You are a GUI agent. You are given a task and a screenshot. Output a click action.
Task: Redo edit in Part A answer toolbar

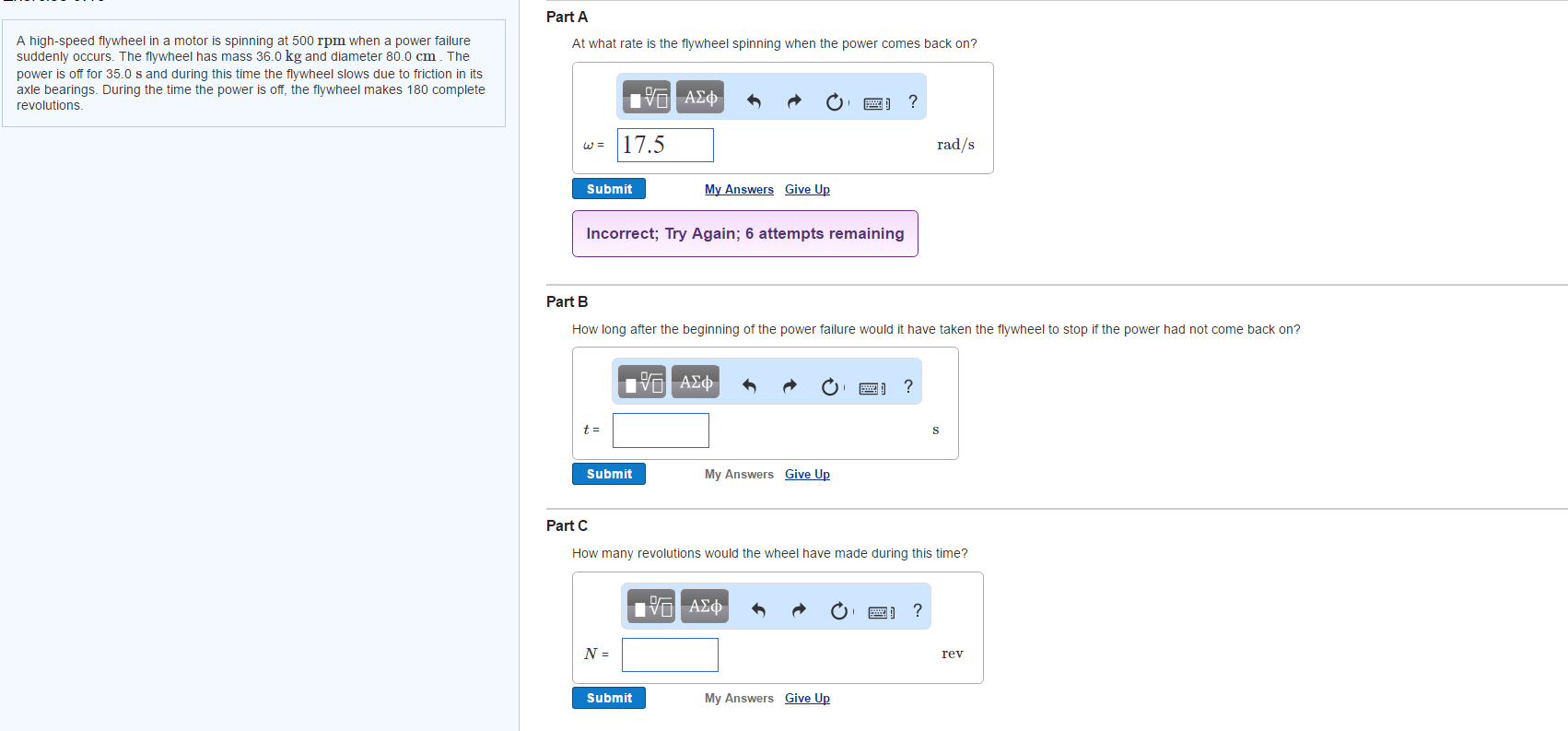(794, 101)
